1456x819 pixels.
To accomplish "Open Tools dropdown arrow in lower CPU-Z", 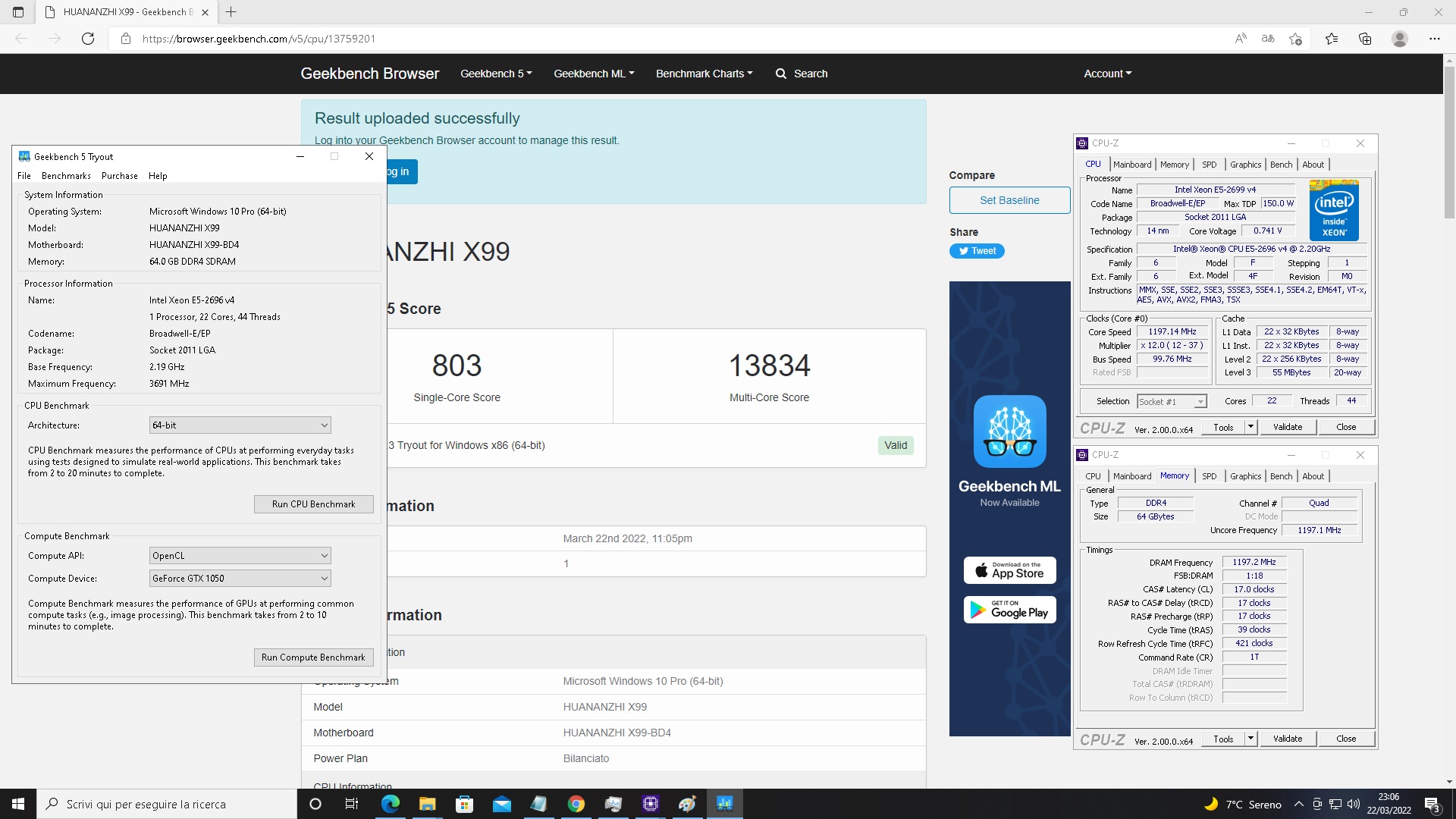I will coord(1250,739).
